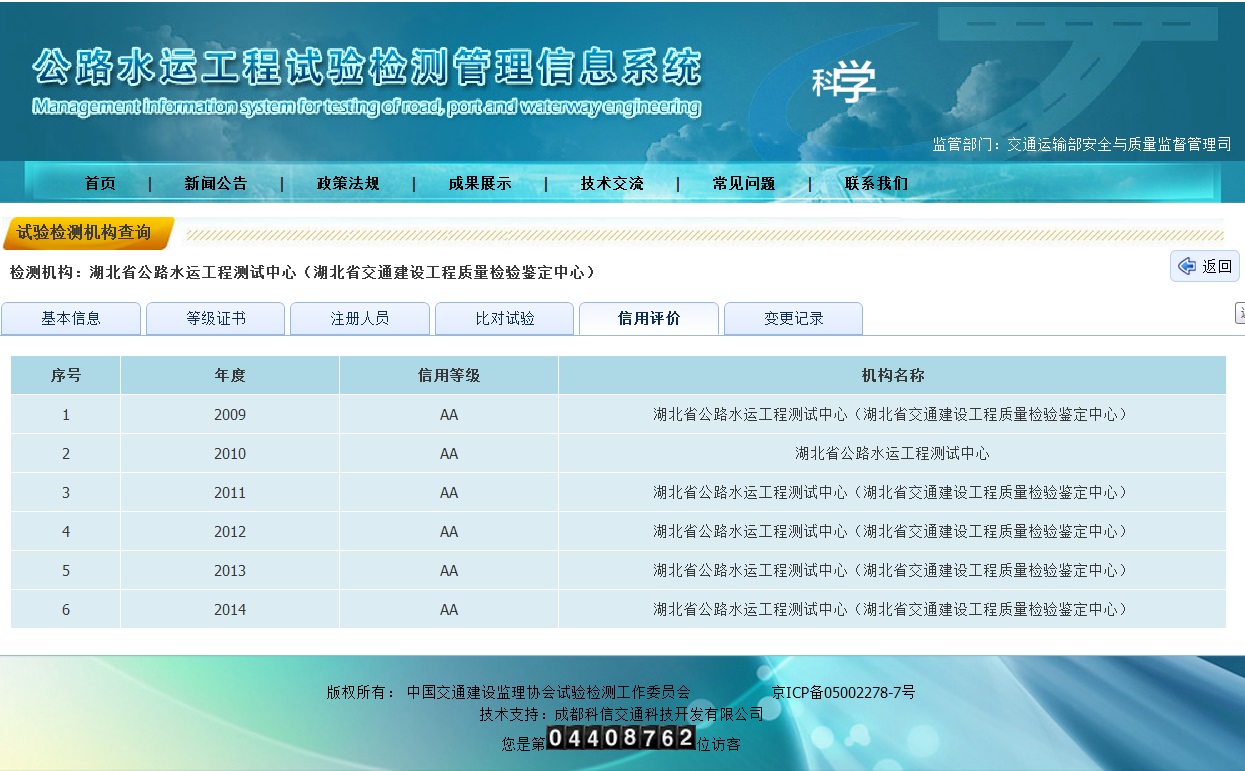Switch to the 基本信息 tab
1245x771 pixels.
(71, 319)
